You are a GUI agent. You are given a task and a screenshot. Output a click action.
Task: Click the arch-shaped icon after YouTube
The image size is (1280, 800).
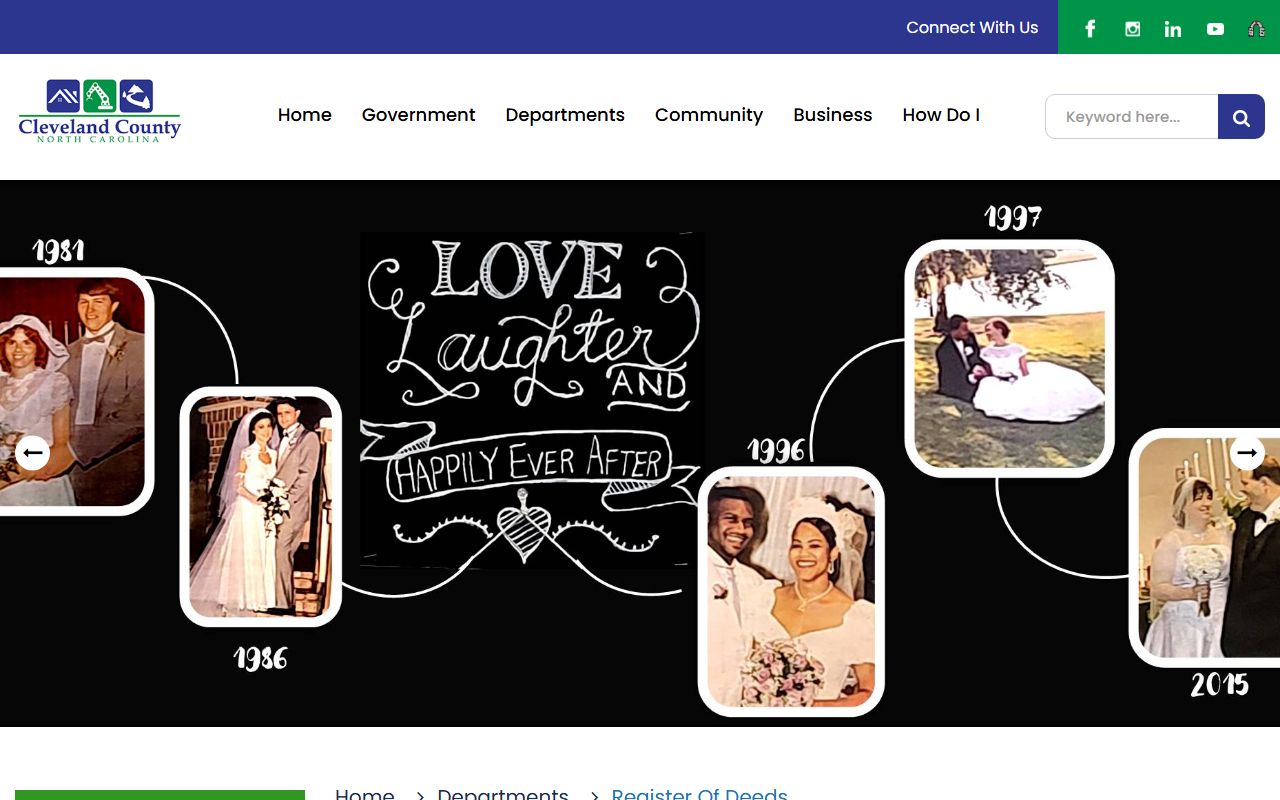click(1257, 28)
